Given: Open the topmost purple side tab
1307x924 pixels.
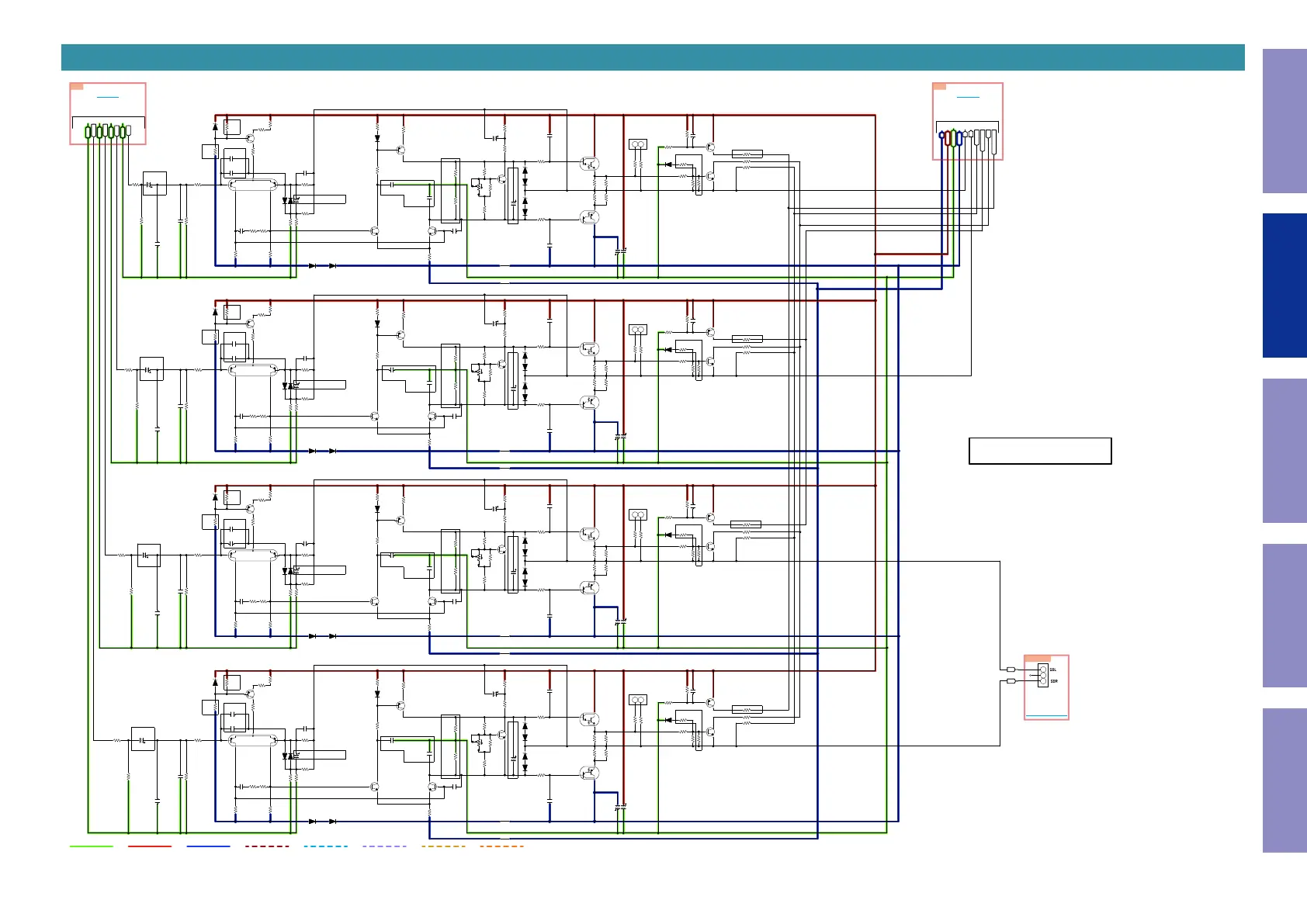Looking at the screenshot, I should [1284, 121].
